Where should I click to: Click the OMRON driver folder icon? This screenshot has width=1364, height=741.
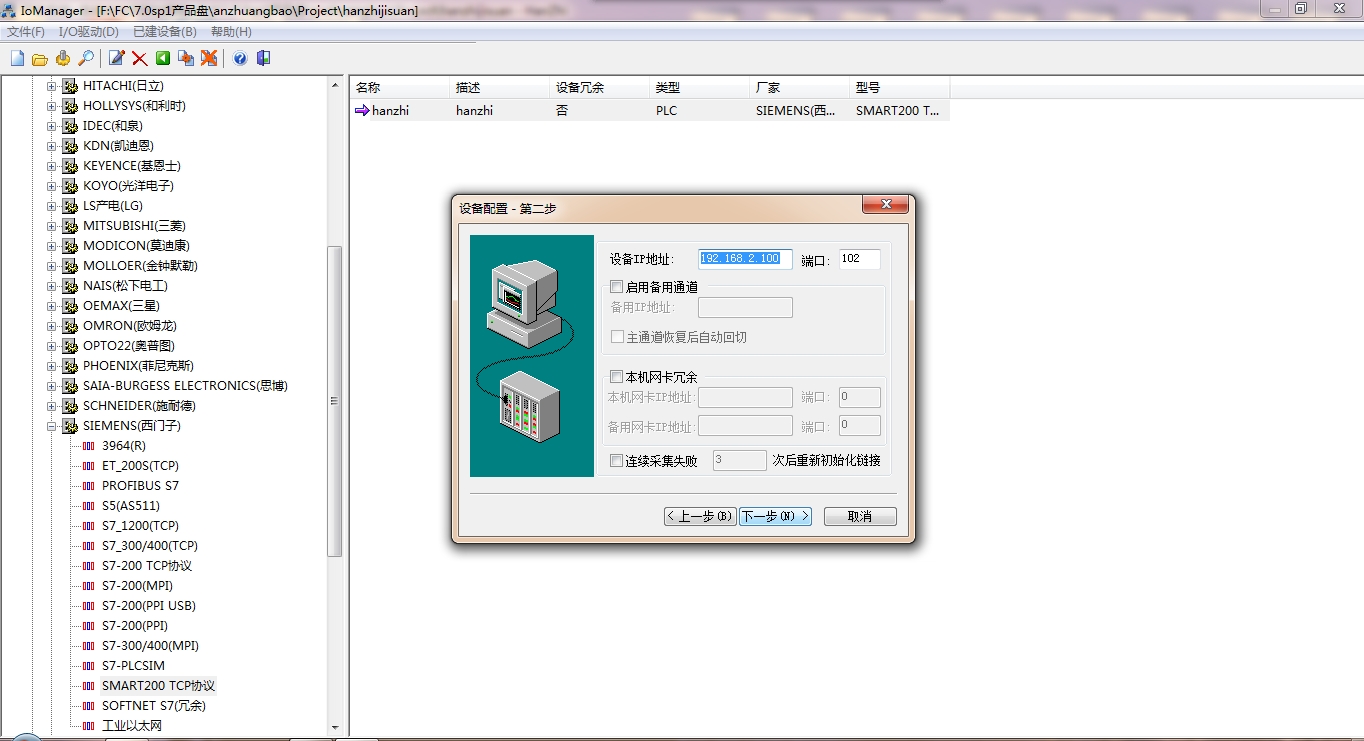(x=70, y=326)
